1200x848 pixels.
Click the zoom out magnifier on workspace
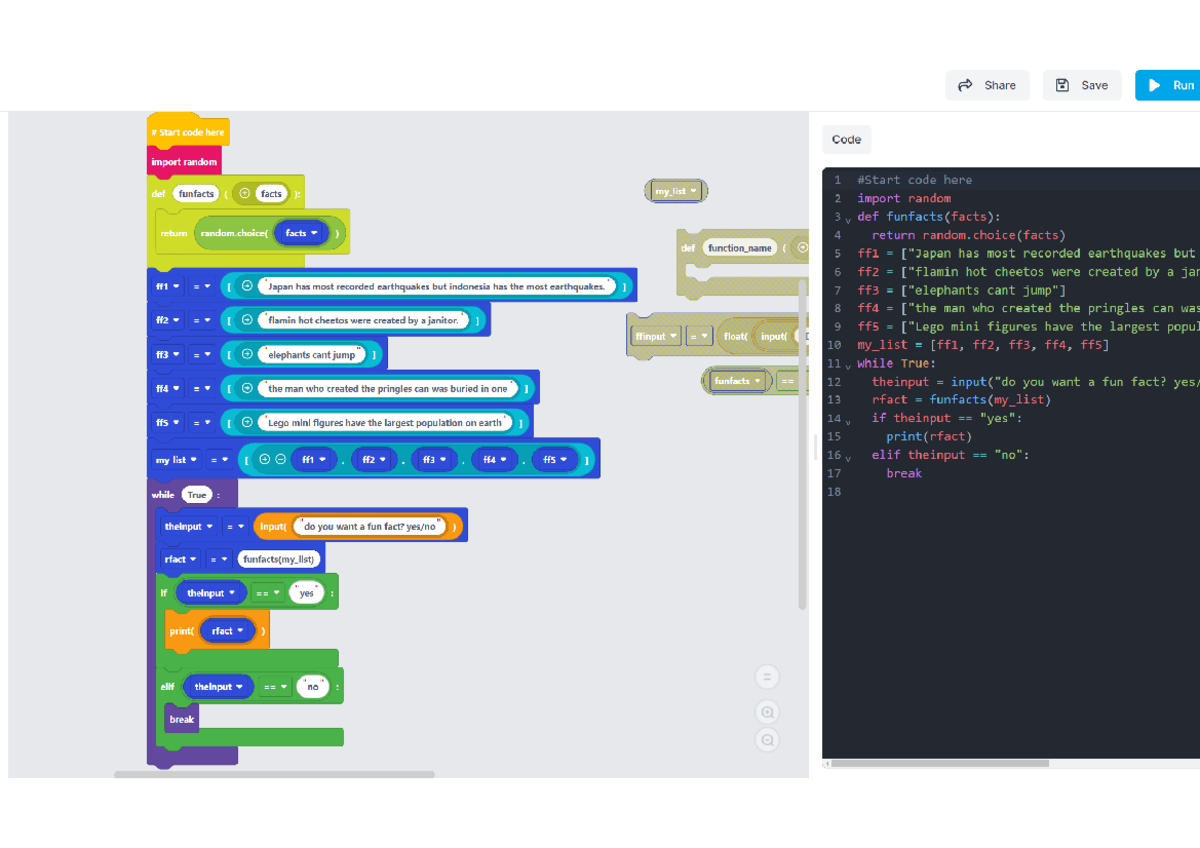(x=767, y=741)
